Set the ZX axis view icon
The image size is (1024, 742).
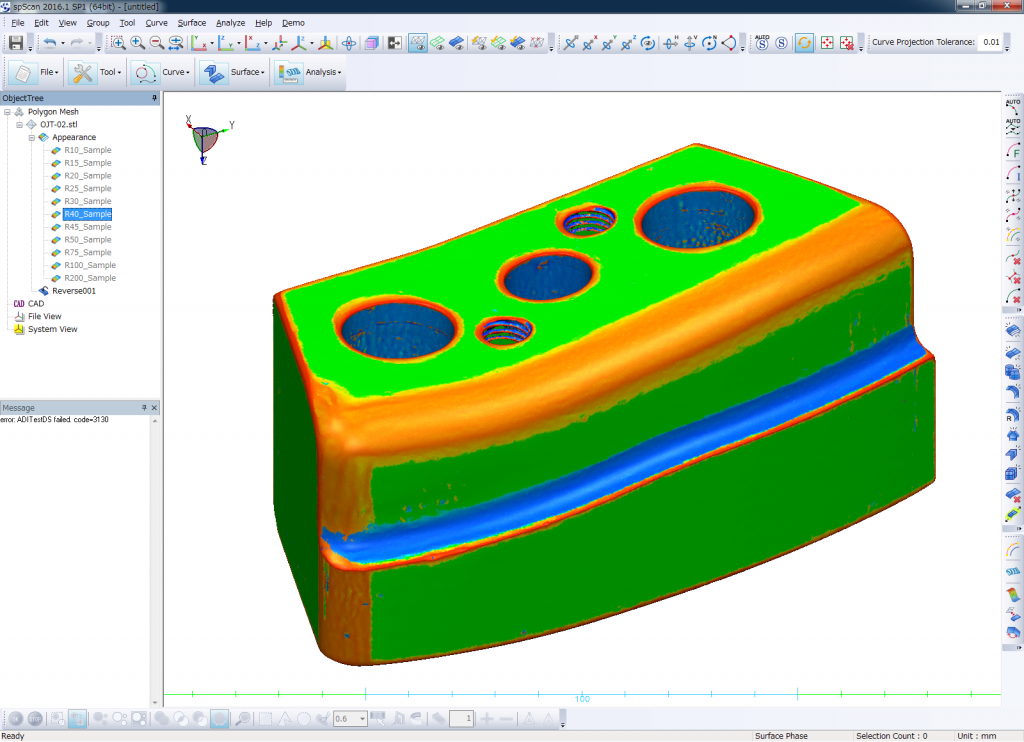253,43
